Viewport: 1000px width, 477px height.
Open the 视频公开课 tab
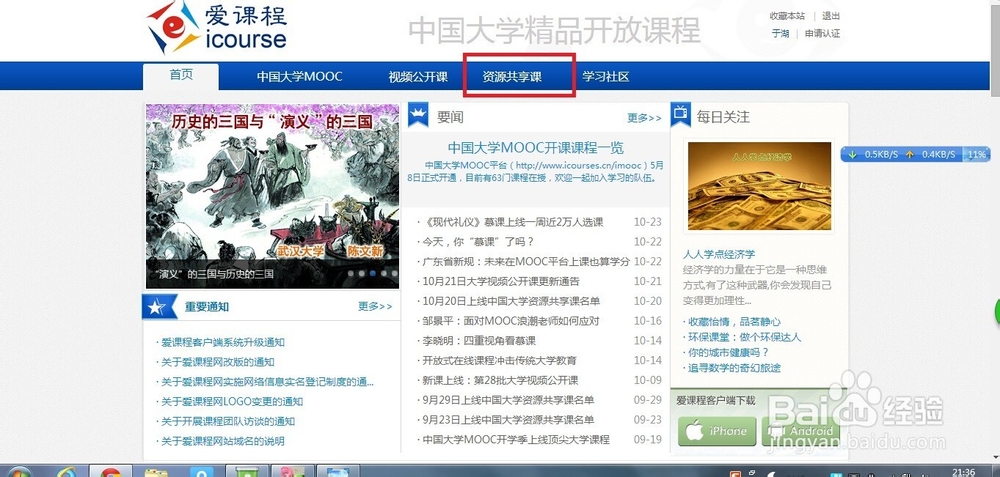click(418, 77)
